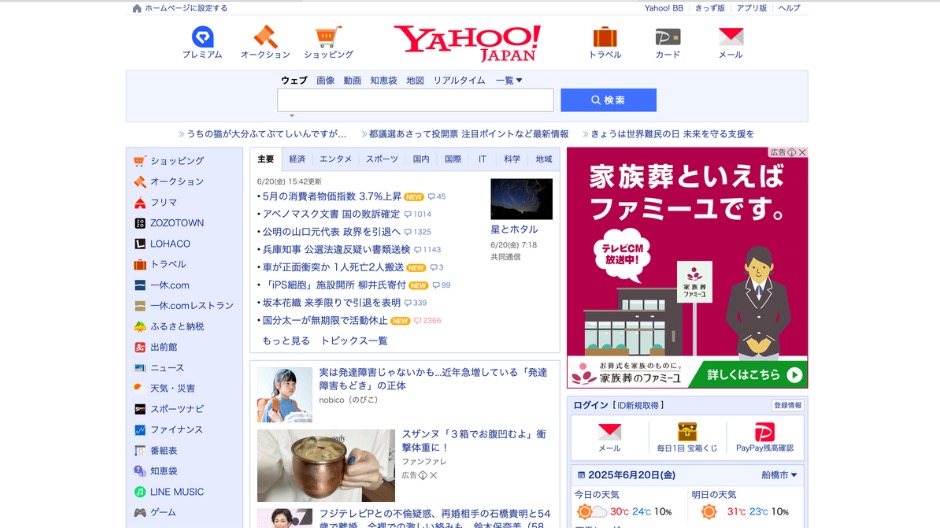940x528 pixels.
Task: Click the 登録情報 button in login panel
Action: (788, 406)
